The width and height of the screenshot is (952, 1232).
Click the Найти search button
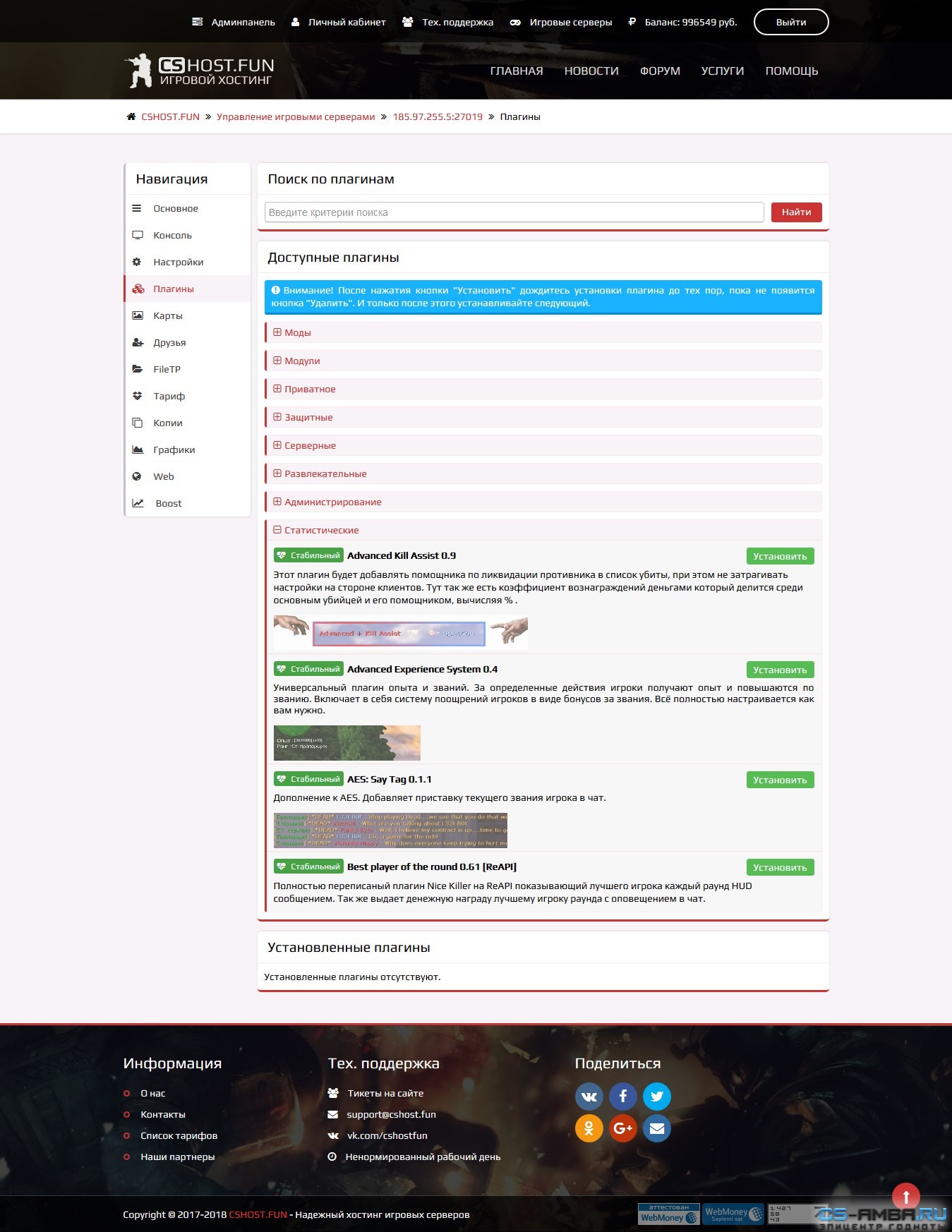[x=796, y=212]
